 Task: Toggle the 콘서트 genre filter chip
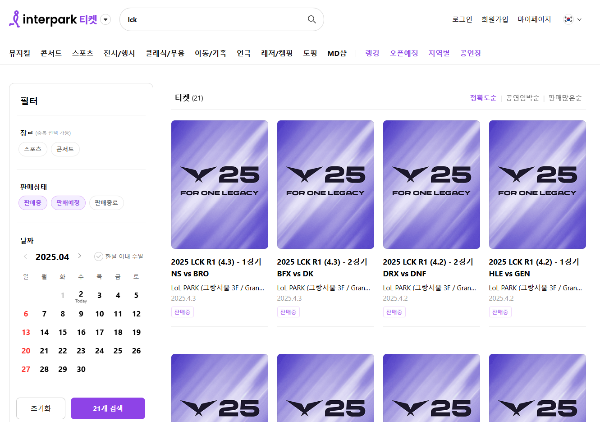click(x=65, y=149)
